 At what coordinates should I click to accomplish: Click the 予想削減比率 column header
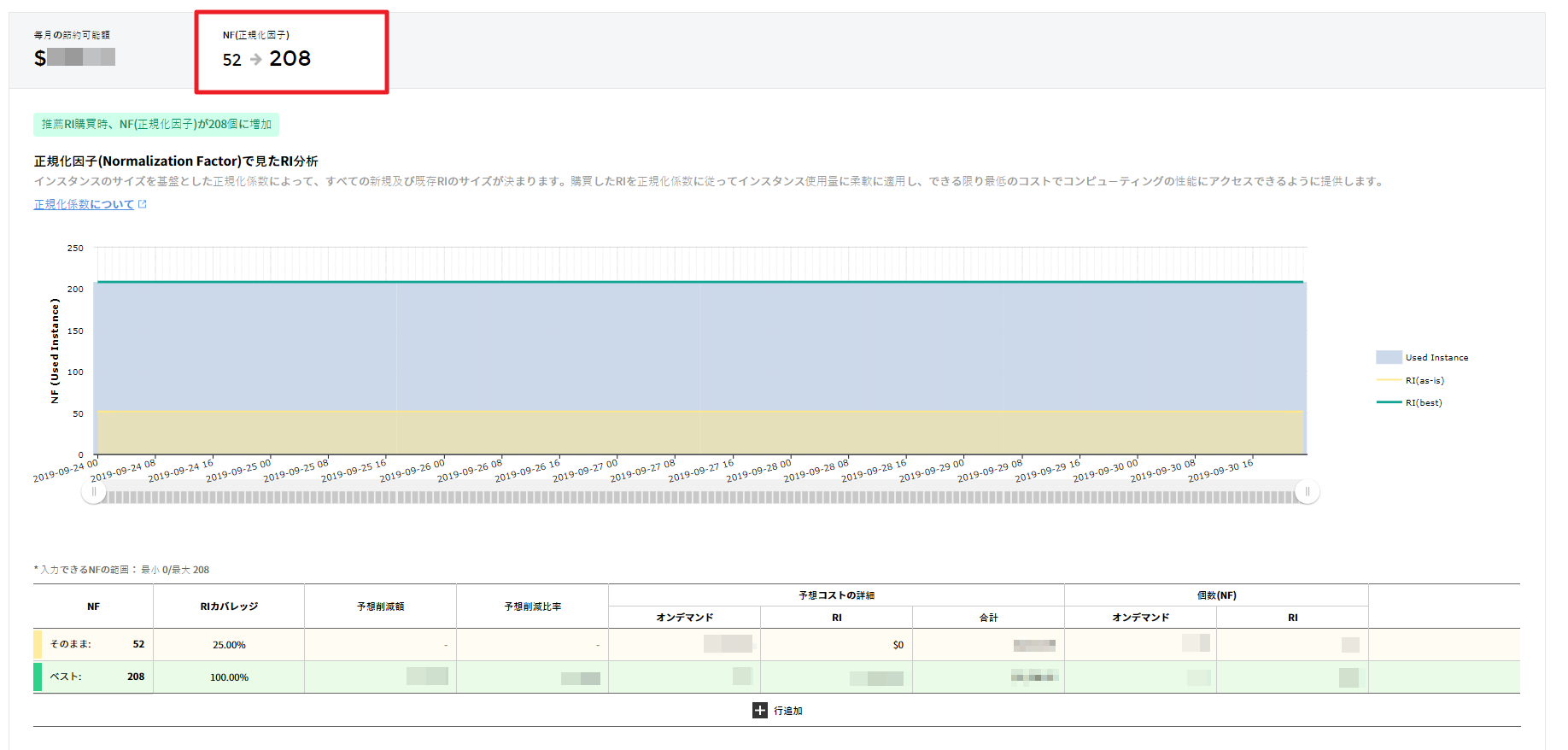pyautogui.click(x=532, y=606)
